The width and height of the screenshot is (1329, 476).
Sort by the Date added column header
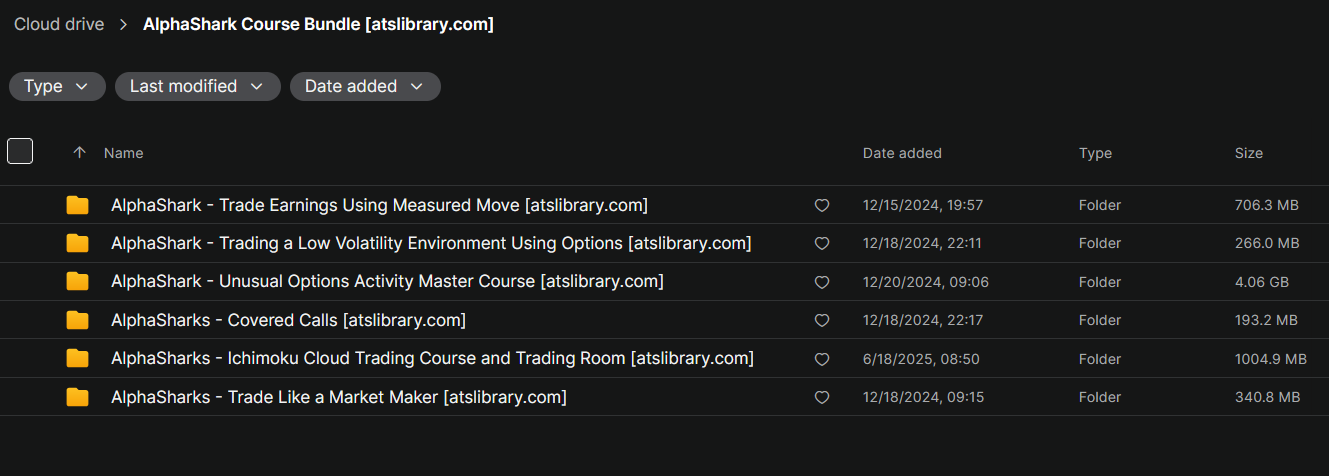902,153
